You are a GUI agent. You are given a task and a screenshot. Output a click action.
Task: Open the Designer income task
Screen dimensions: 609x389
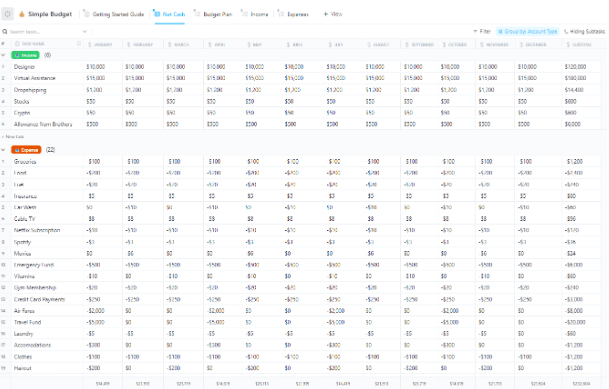point(24,67)
